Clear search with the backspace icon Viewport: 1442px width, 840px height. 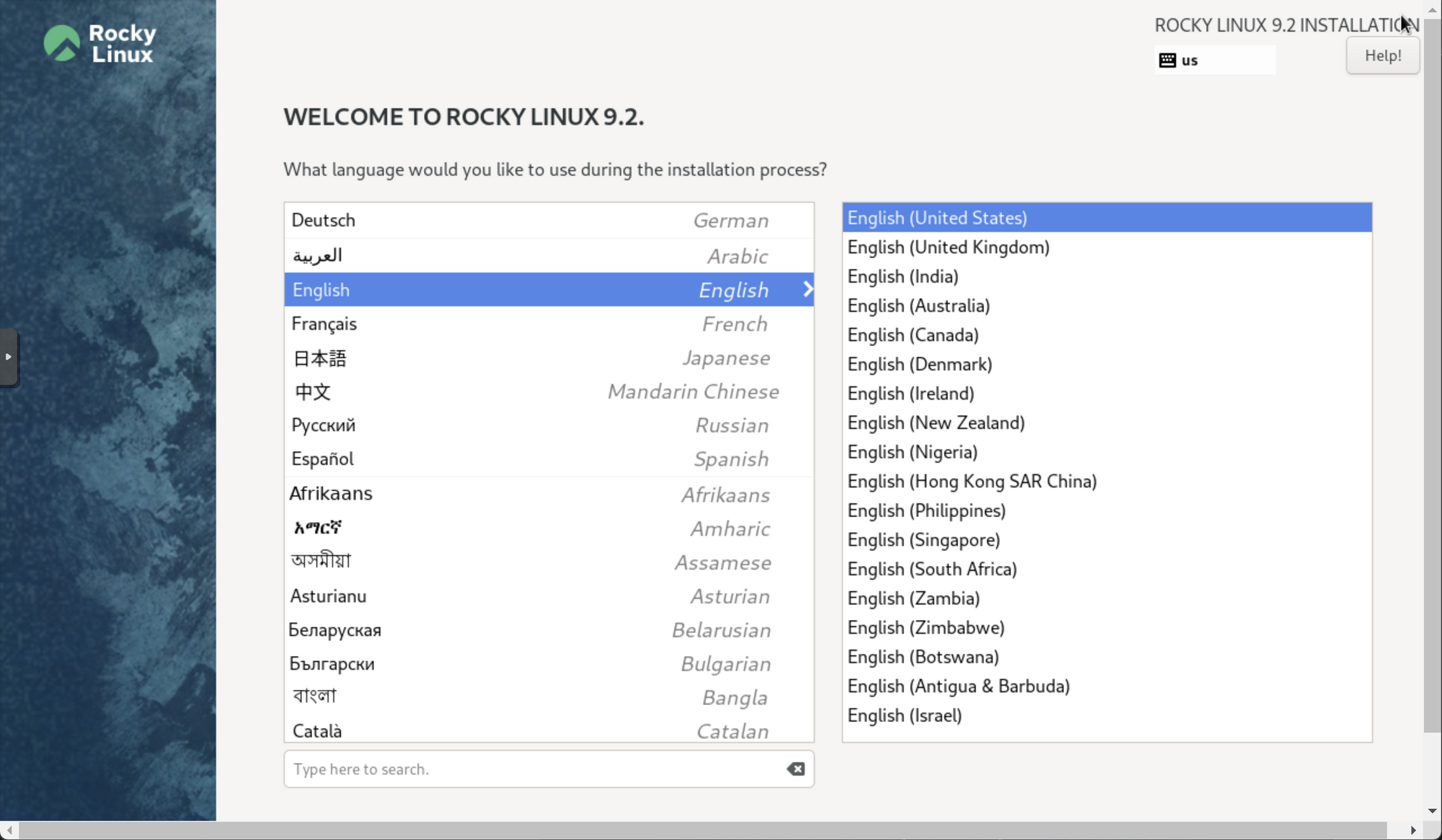tap(796, 769)
